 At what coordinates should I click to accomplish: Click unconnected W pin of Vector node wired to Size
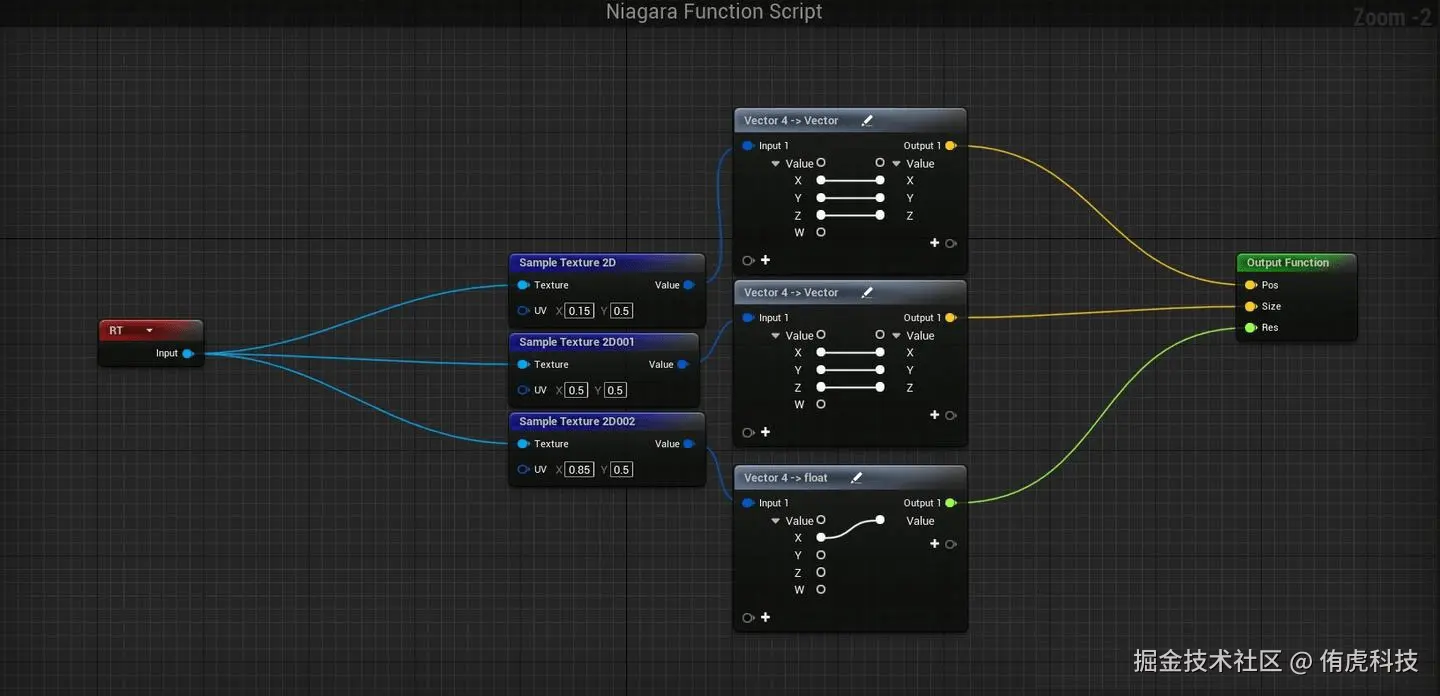click(x=821, y=405)
